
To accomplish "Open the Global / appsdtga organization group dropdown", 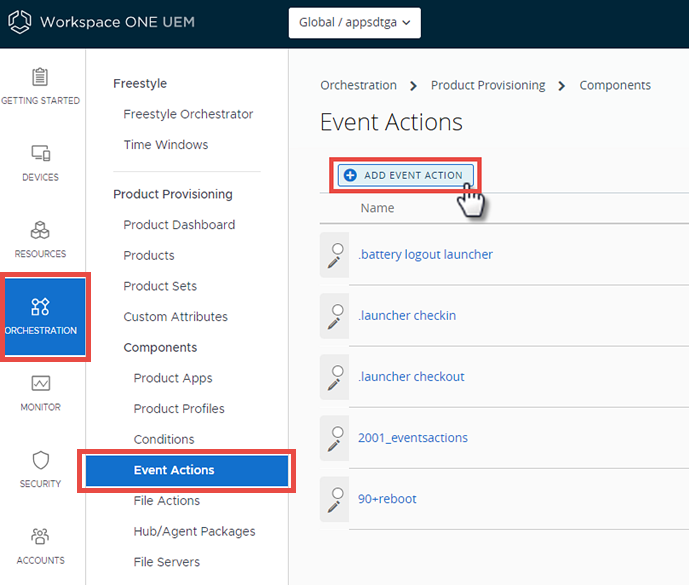I will [355, 22].
